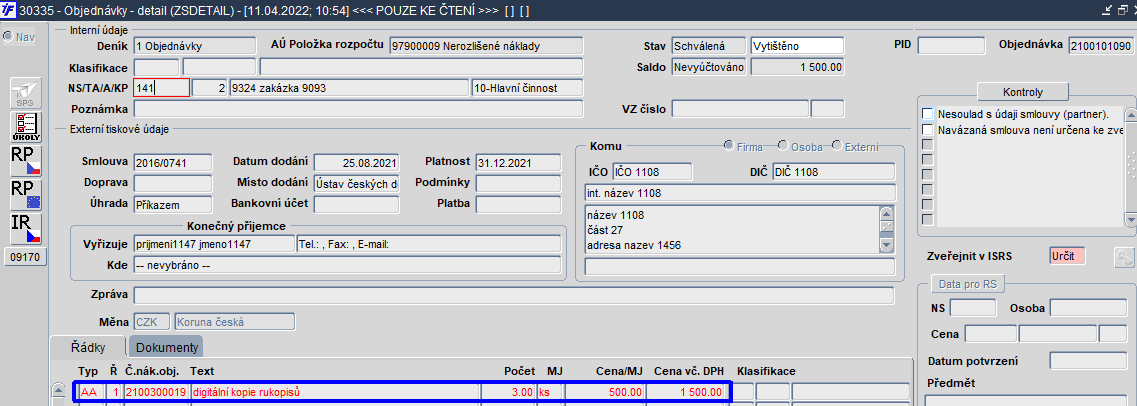This screenshot has width=1137, height=406.
Task: Click the Určit field for Zveřejnit v ISRS
Action: coord(1067,256)
